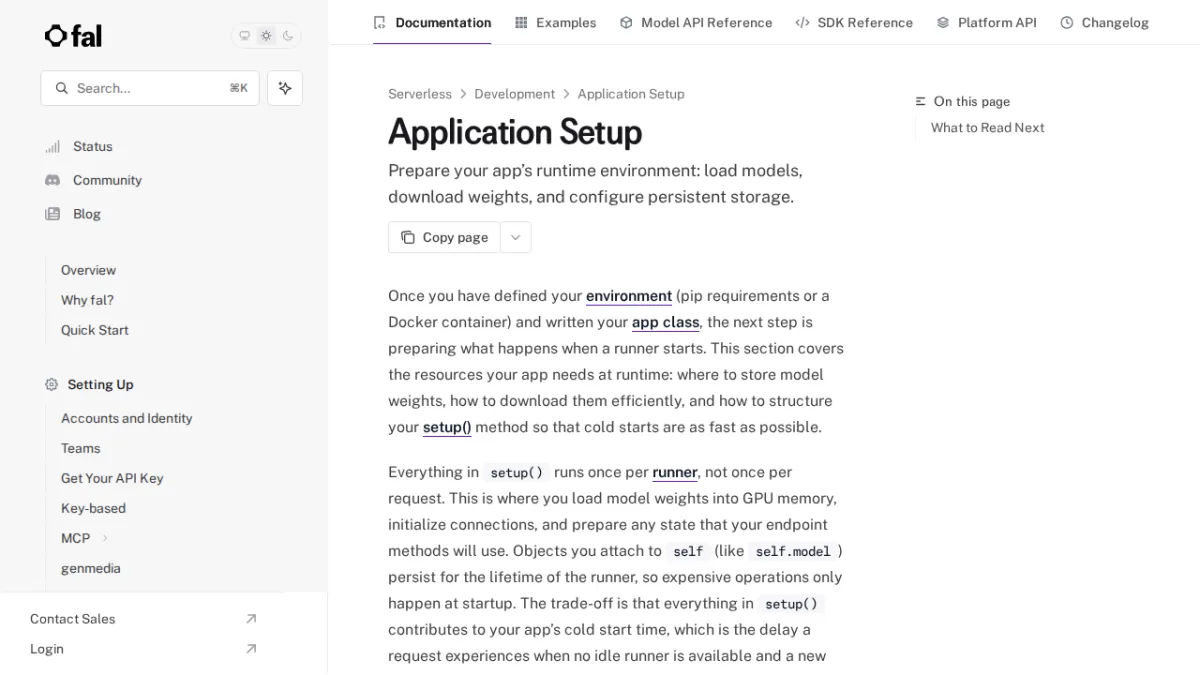Click the Examples grid icon
Image resolution: width=1200 pixels, height=675 pixels.
[521, 22]
